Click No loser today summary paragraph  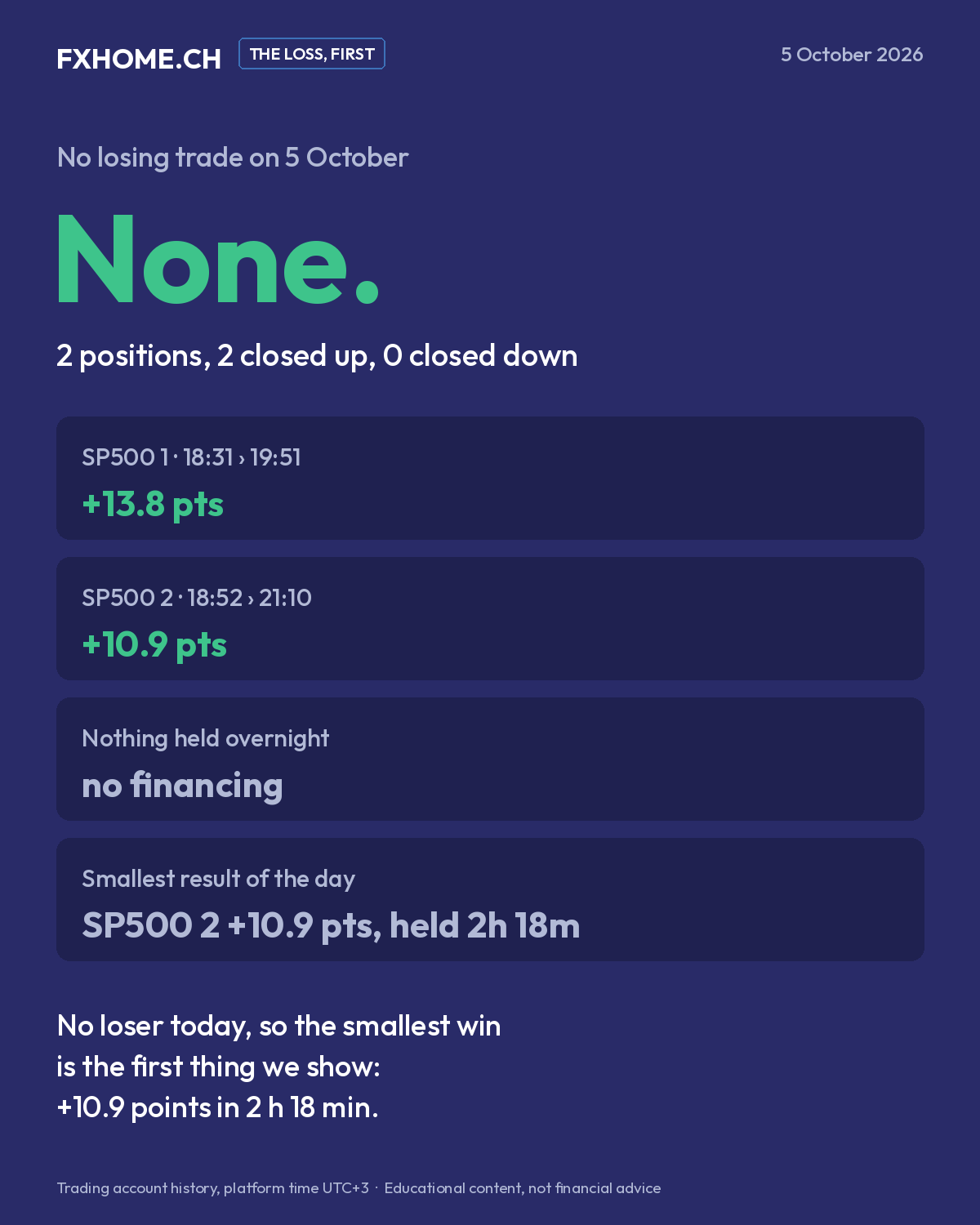(x=278, y=1067)
